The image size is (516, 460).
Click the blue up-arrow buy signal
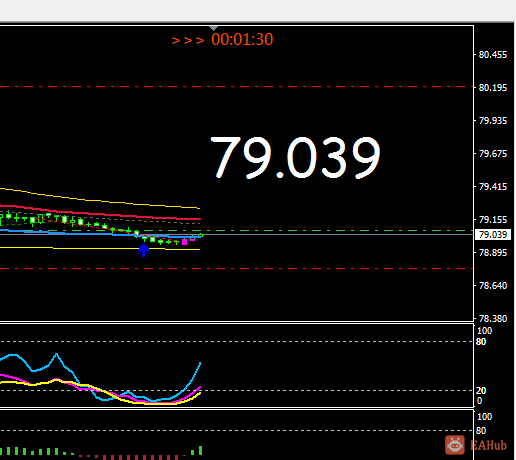click(x=143, y=250)
